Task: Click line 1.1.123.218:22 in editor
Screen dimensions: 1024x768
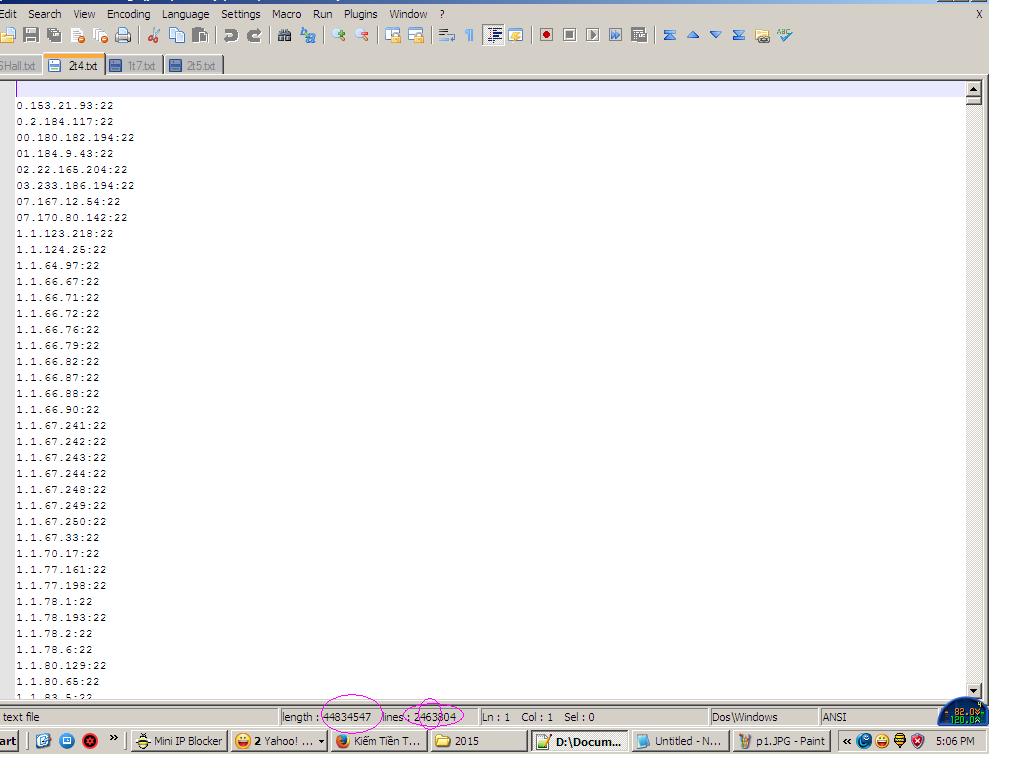Action: coord(65,234)
